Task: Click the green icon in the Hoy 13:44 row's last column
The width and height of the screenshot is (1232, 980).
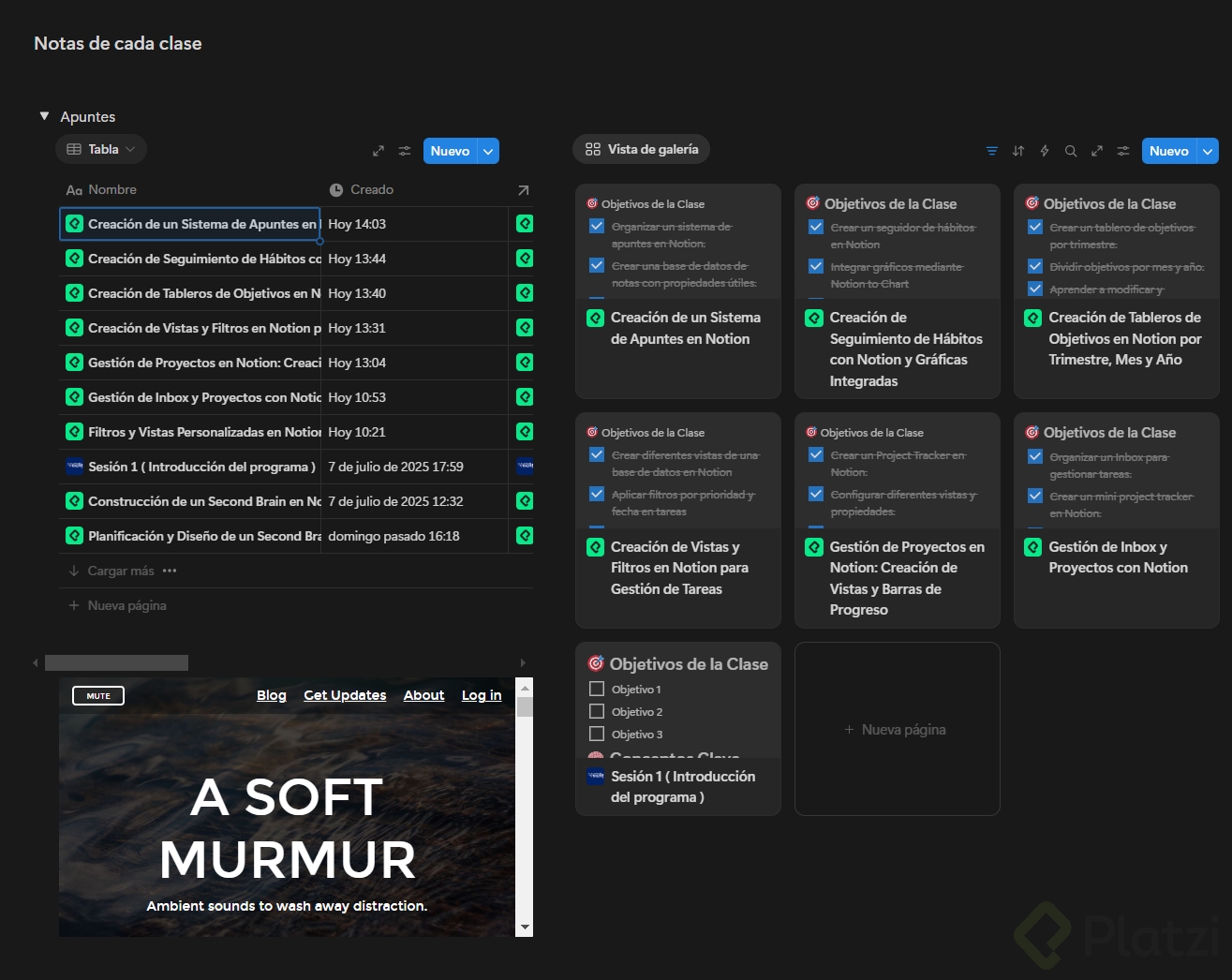Action: (x=525, y=259)
